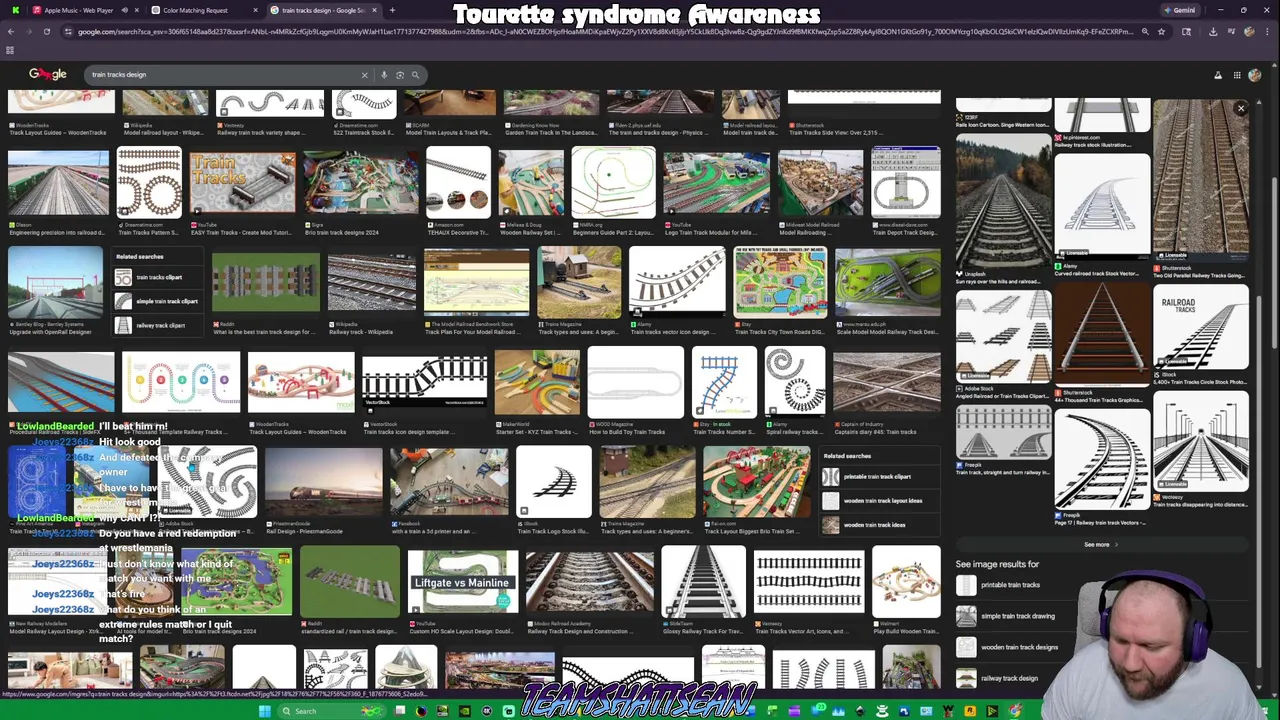Open the Shutterstock wooden track perspective image

(1101, 335)
